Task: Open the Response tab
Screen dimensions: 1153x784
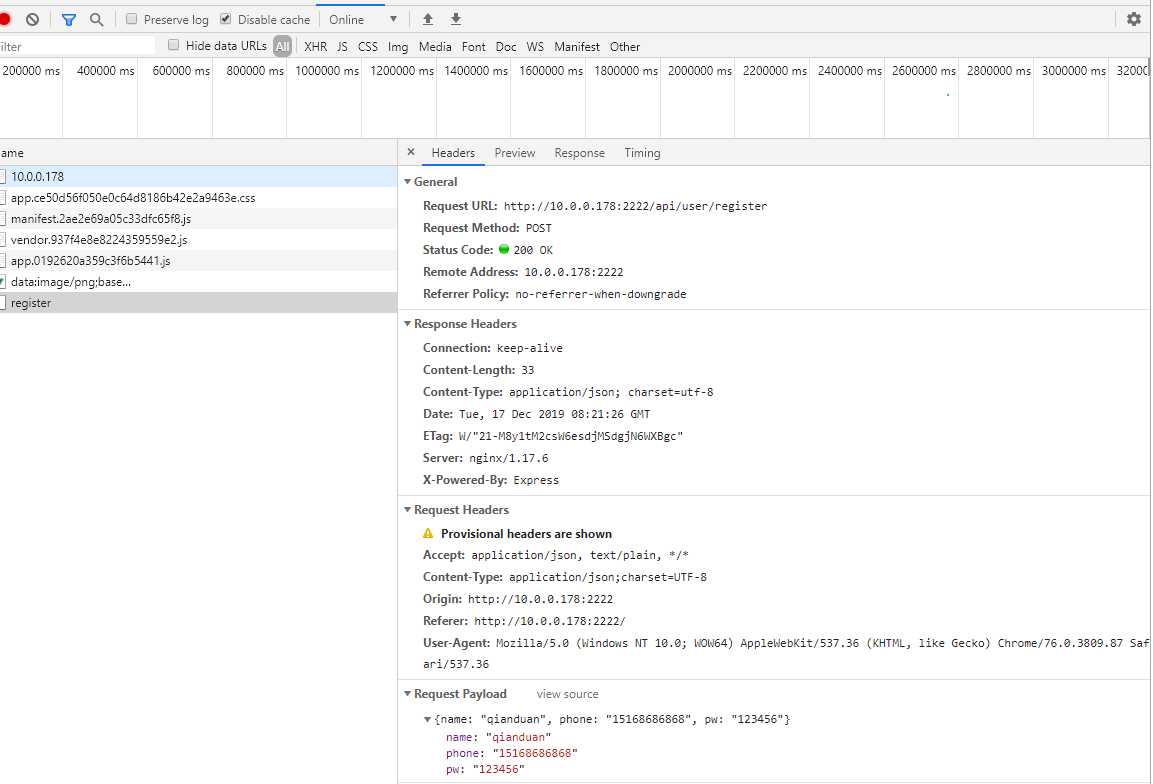Action: click(x=579, y=153)
